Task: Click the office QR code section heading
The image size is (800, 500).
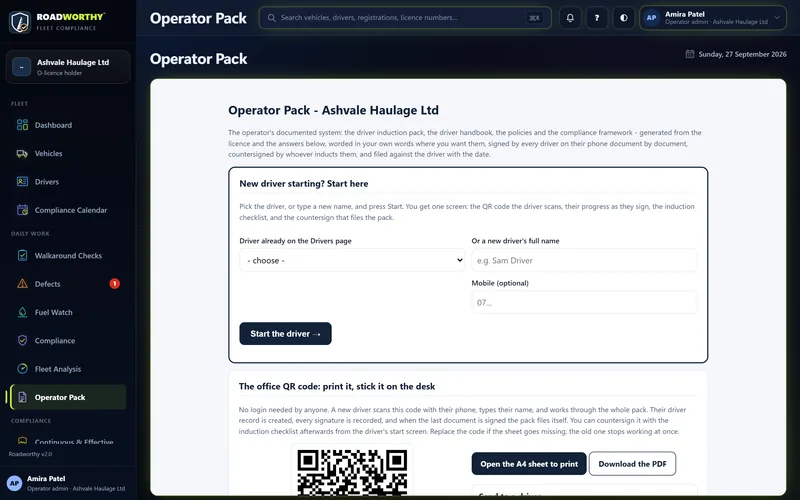Action: pos(337,386)
